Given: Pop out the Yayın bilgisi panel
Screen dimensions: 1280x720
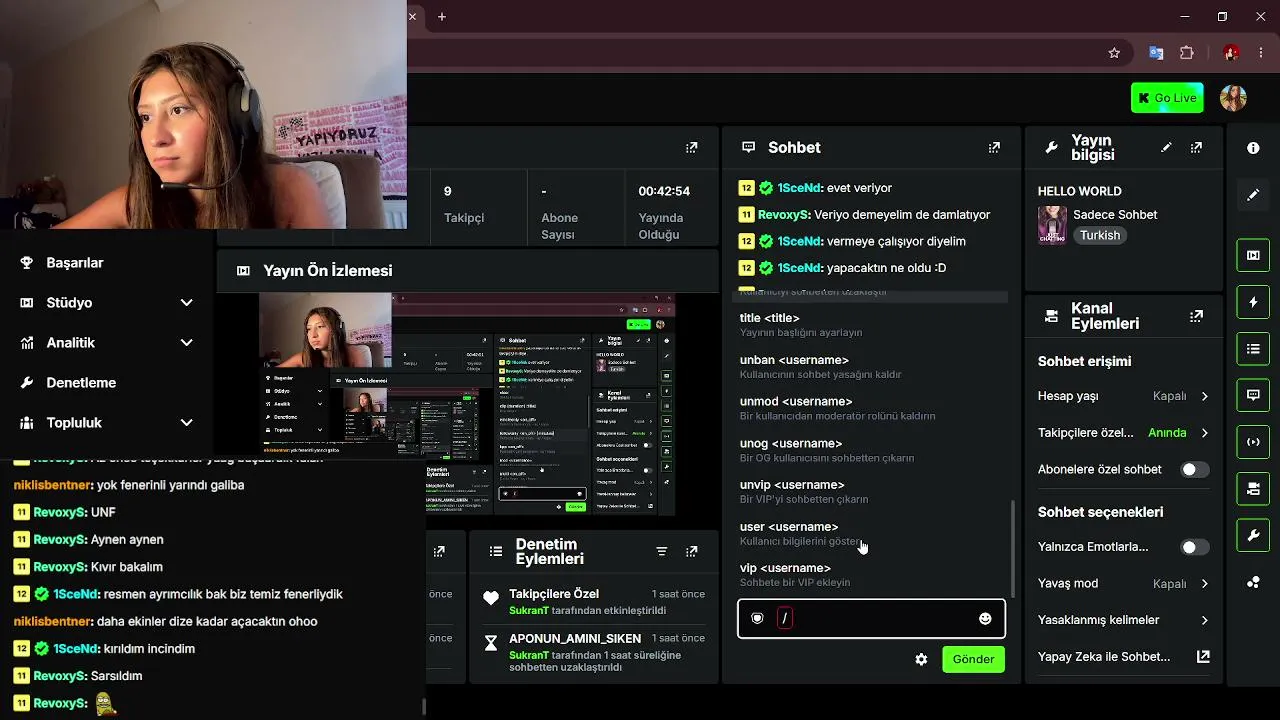Looking at the screenshot, I should (x=1196, y=147).
